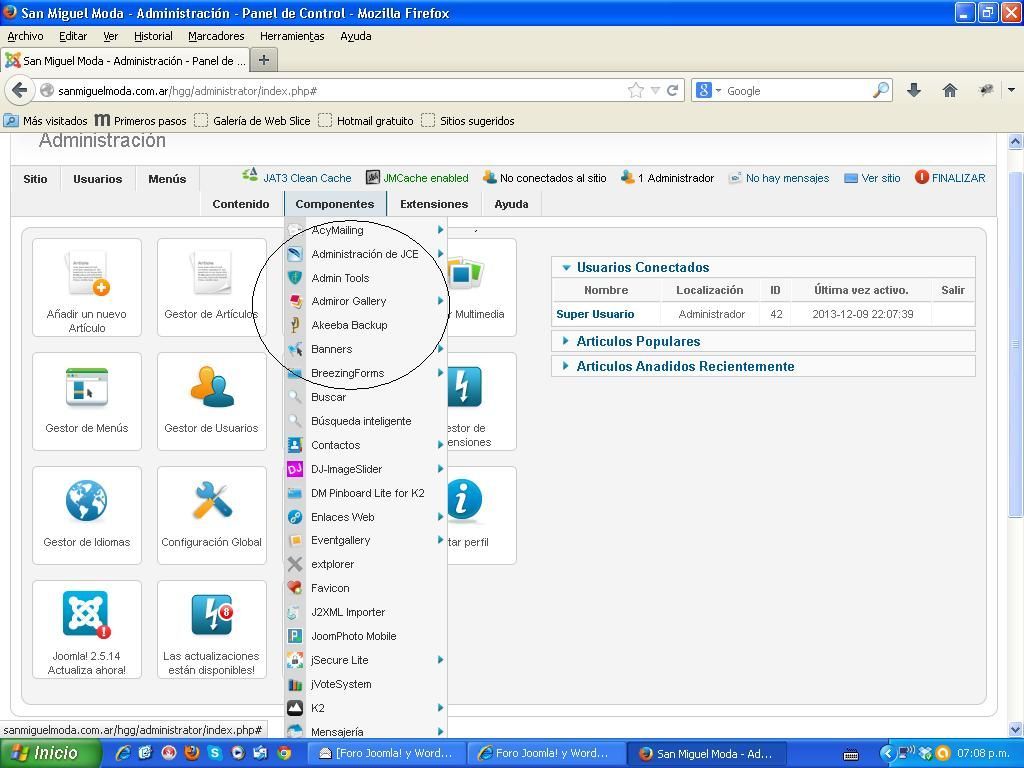
Task: Click the No hay mensajes link
Action: coord(788,178)
